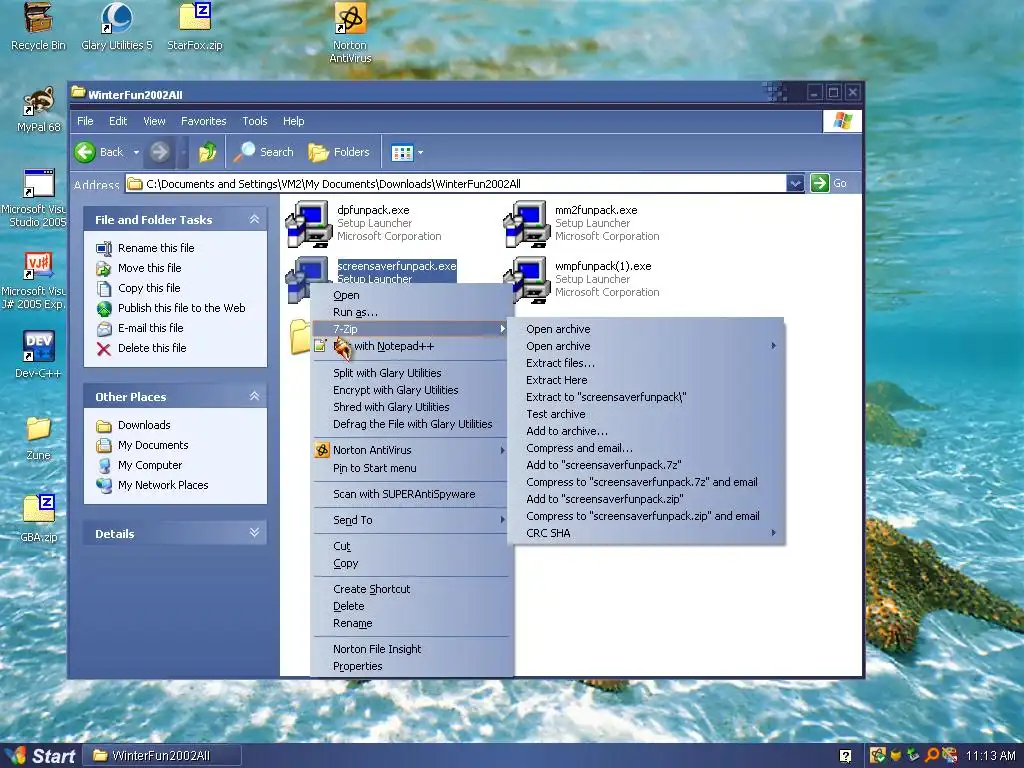Select the Glary Utilities 5 desktop shortcut
Screen dimensions: 1024x768
coord(116,27)
